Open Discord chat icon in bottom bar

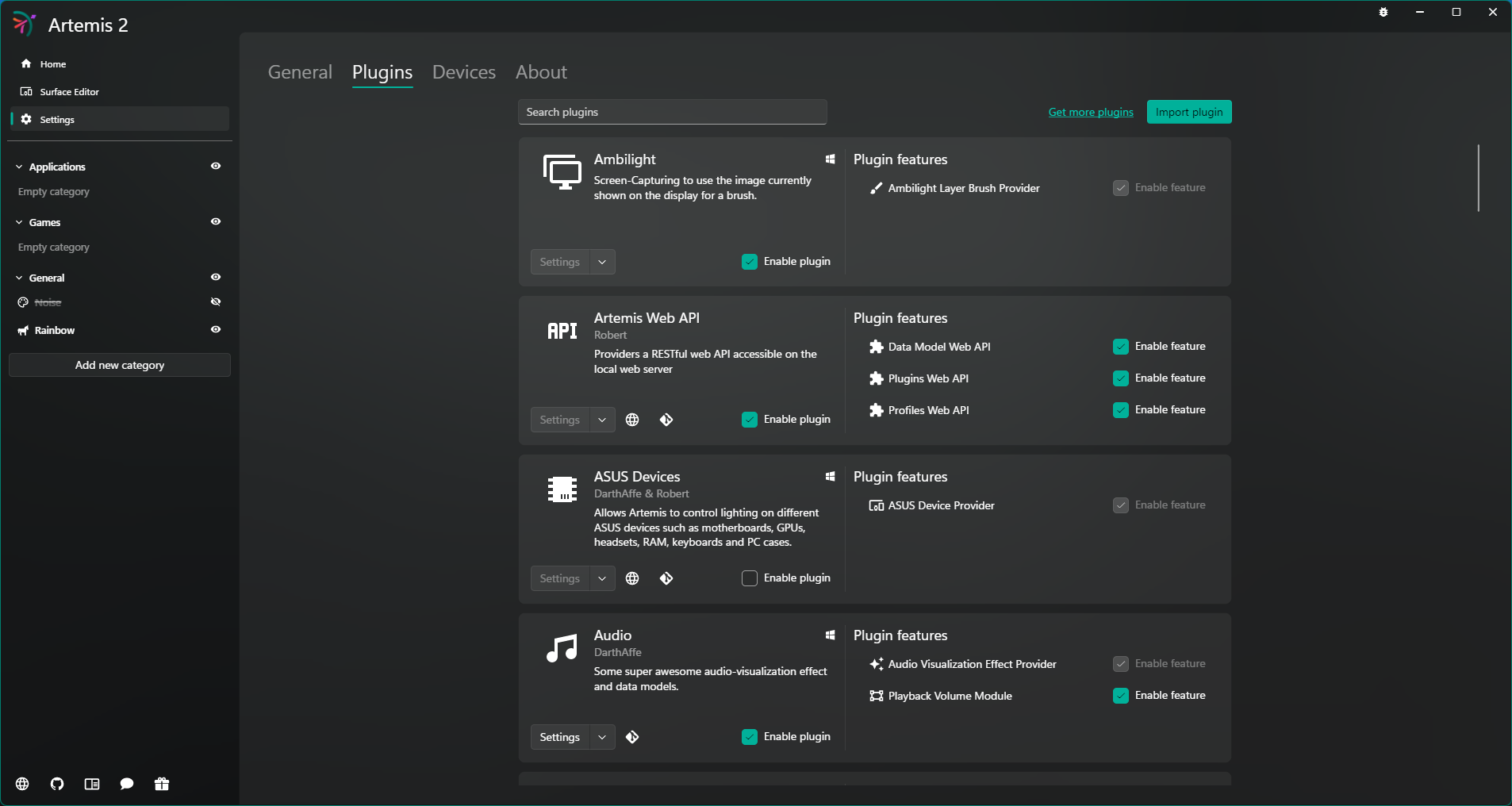click(x=127, y=784)
